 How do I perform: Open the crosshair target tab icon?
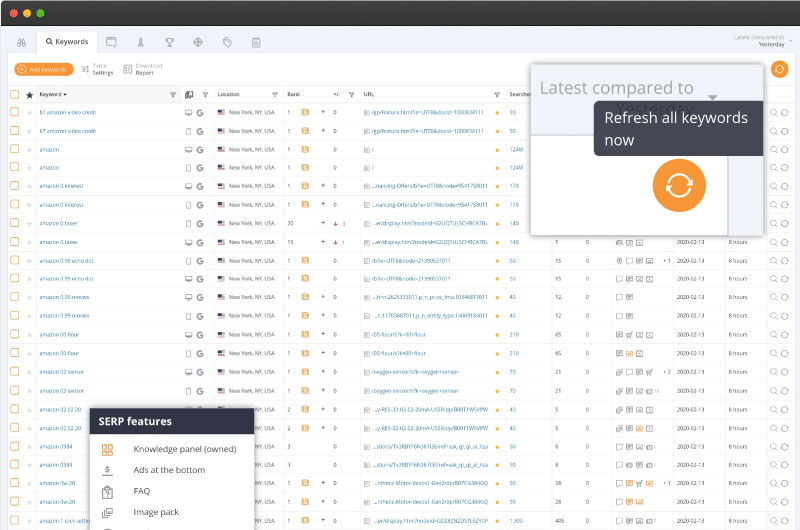tap(198, 42)
